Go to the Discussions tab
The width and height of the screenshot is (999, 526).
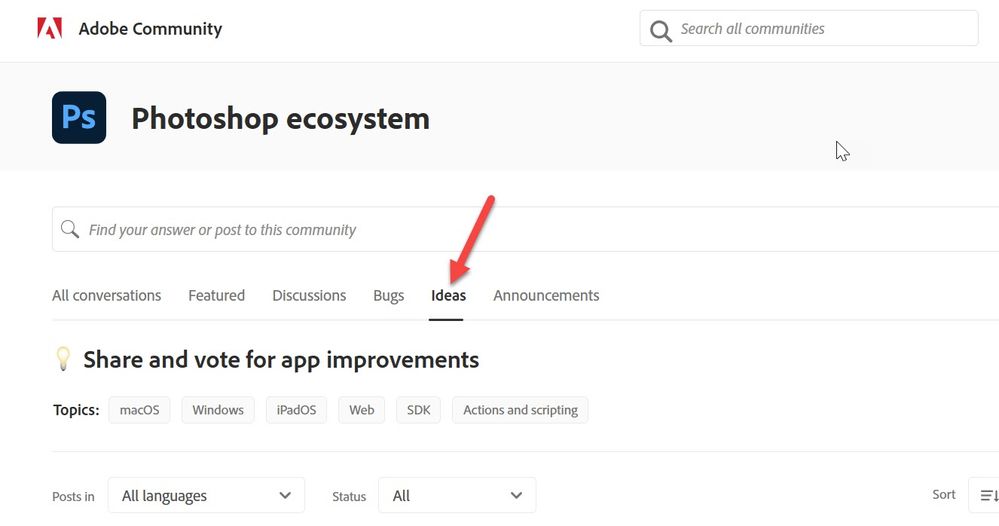309,296
